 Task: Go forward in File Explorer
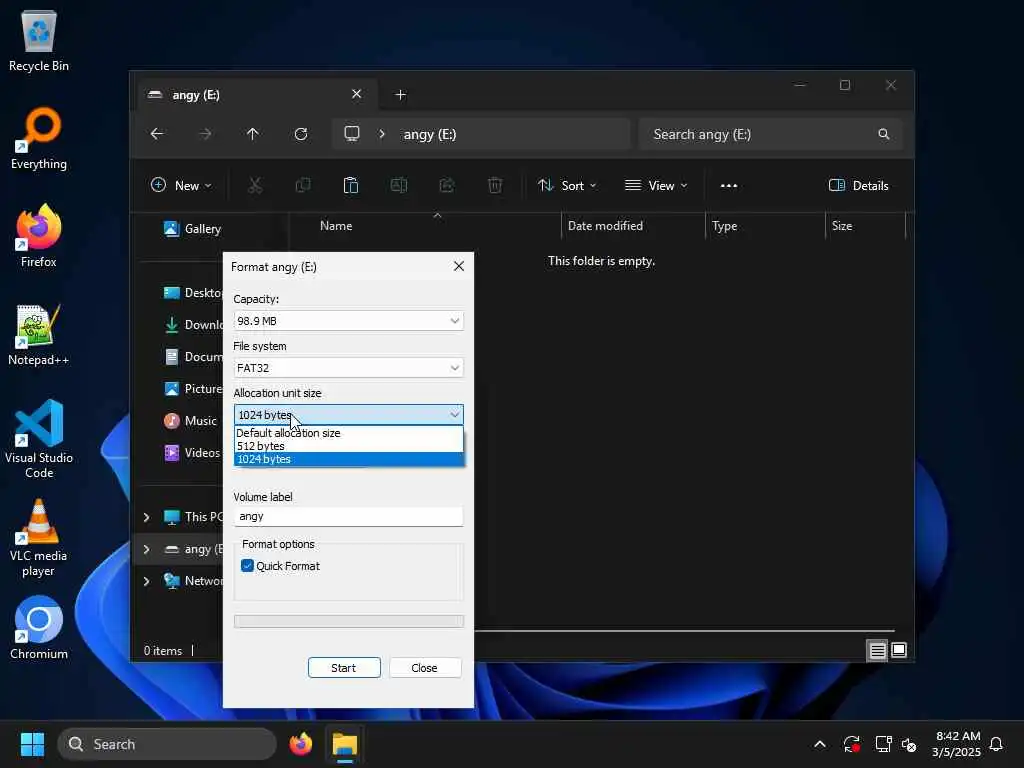point(205,134)
